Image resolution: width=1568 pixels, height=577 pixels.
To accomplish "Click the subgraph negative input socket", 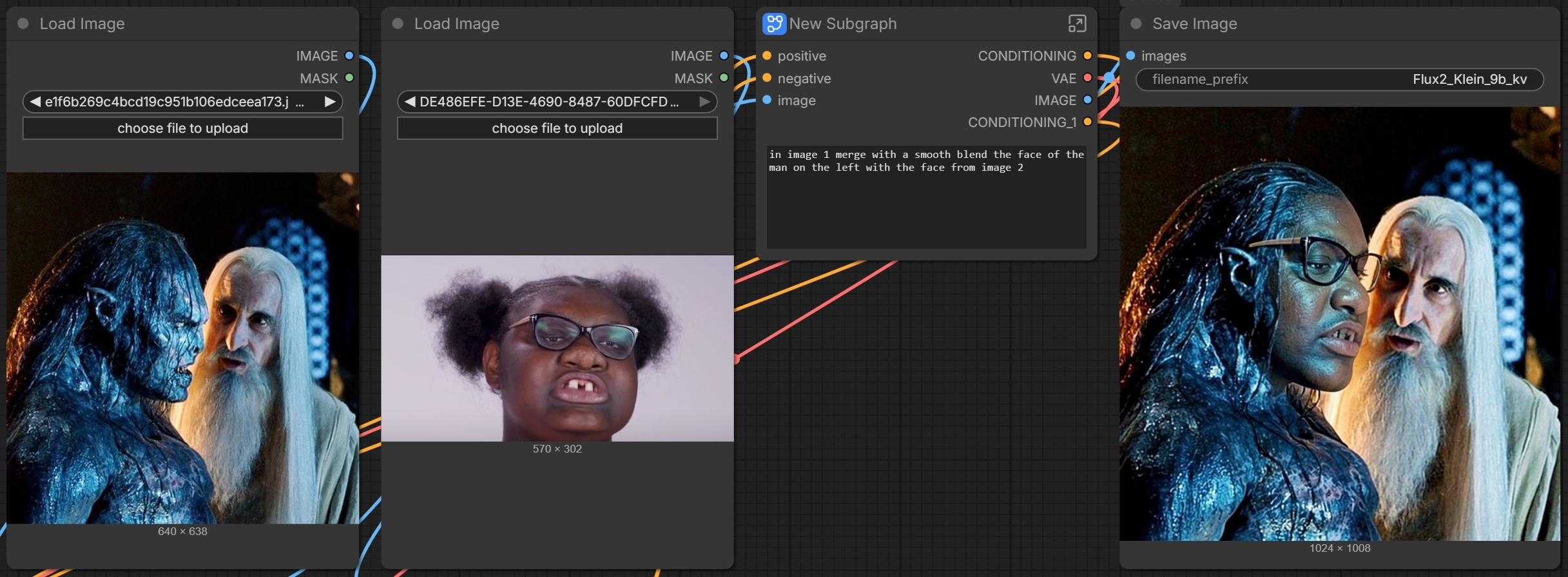I will [767, 78].
